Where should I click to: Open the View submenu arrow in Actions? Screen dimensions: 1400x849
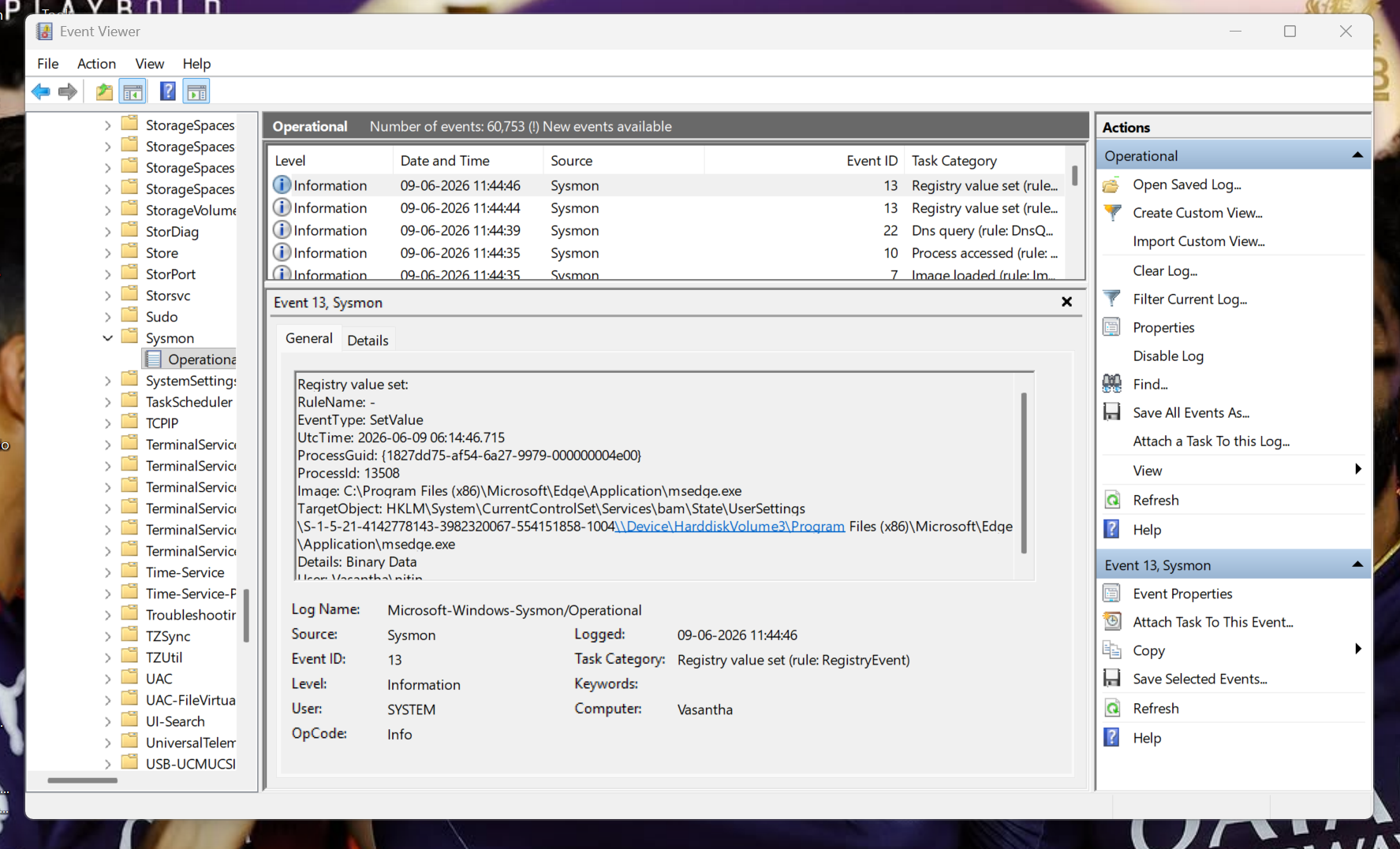pos(1357,470)
